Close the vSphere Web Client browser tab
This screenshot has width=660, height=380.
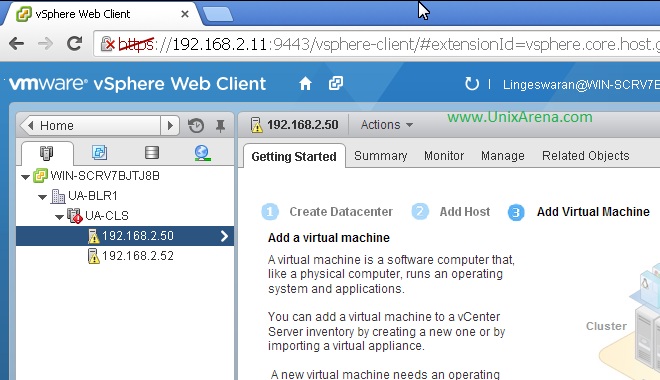184,14
